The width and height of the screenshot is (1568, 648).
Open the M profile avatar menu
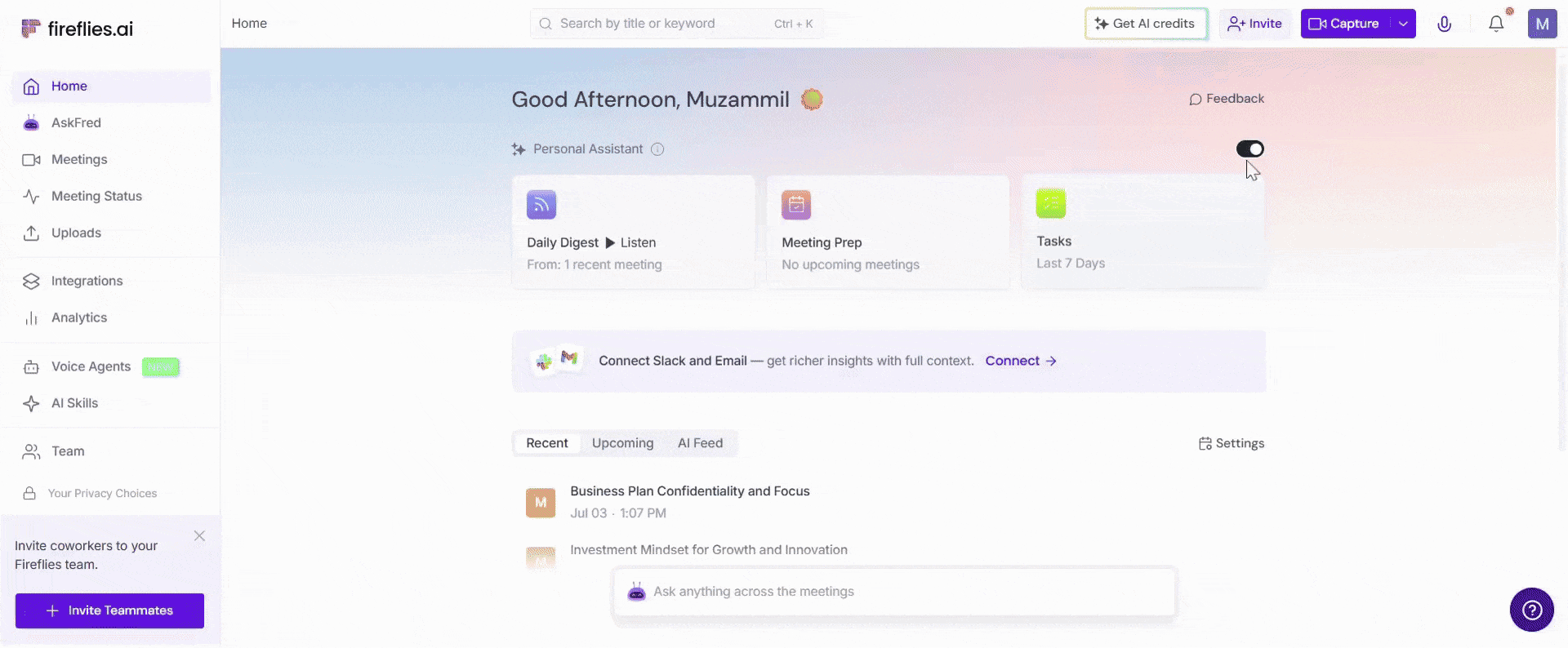tap(1542, 24)
